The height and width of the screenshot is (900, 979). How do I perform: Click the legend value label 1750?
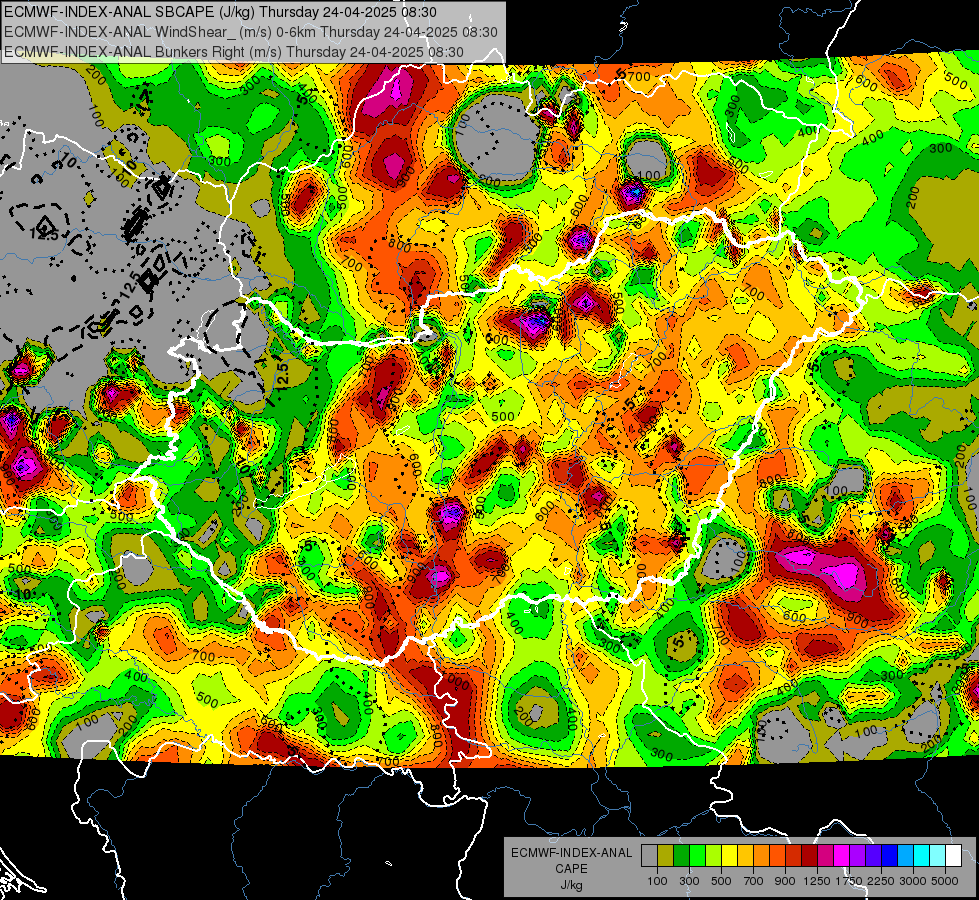coord(849,881)
